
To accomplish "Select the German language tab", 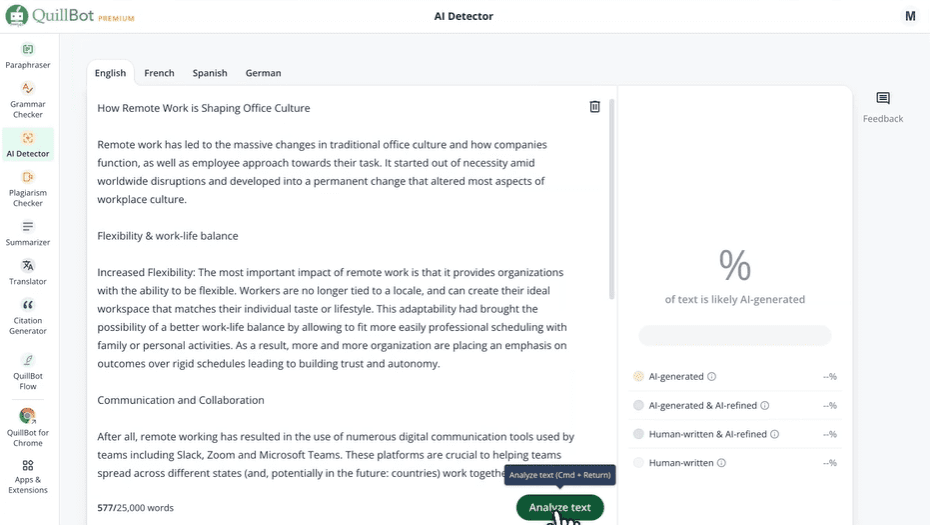I will coord(263,73).
